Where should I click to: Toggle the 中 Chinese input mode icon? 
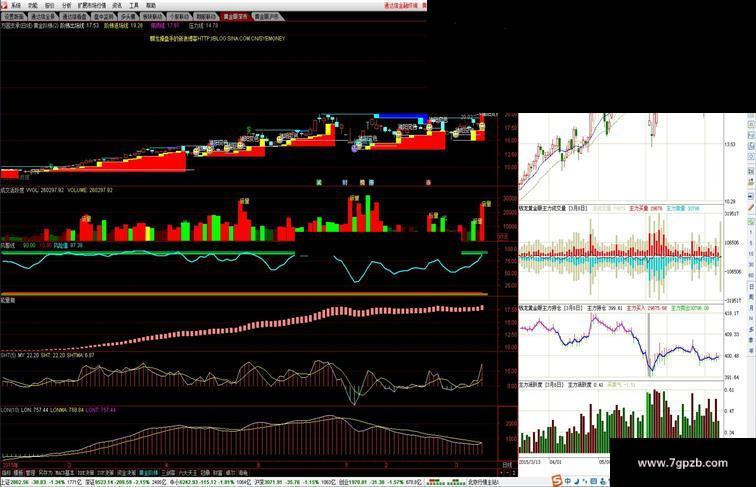(x=568, y=481)
